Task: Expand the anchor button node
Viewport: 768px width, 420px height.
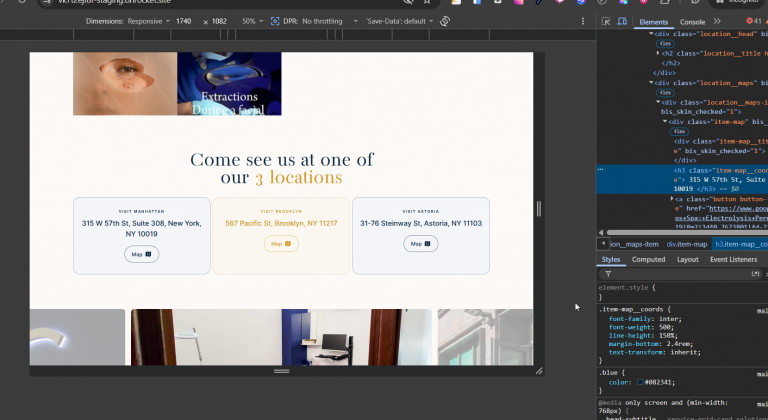Action: (x=672, y=199)
